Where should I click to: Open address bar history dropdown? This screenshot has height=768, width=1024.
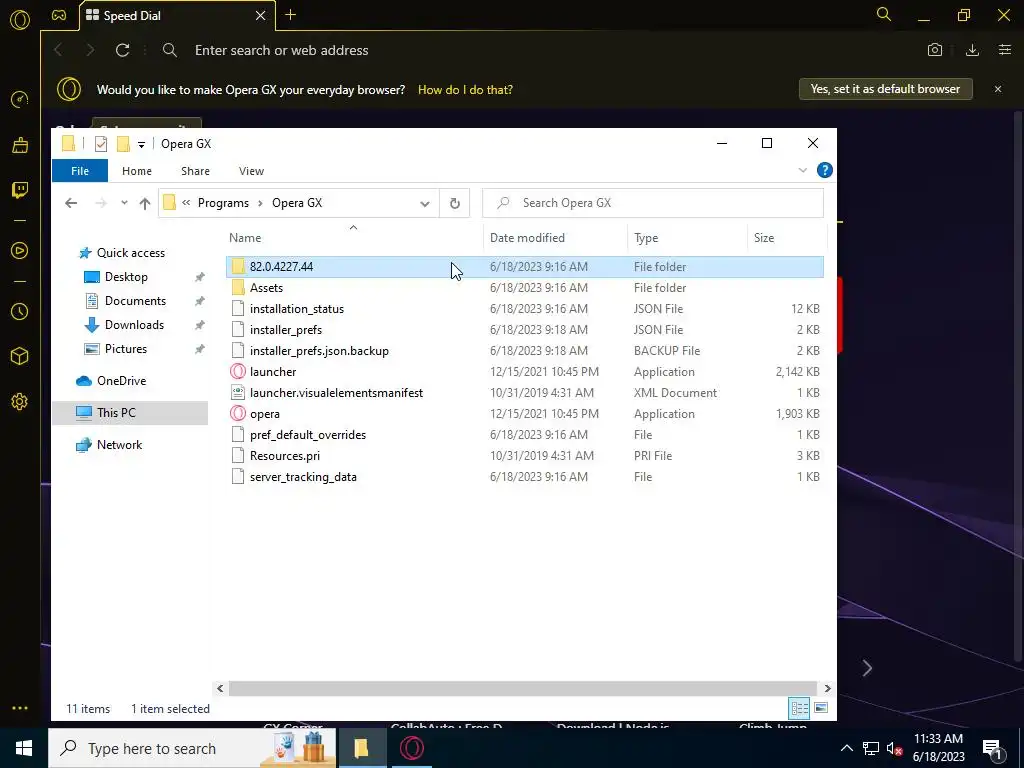(424, 204)
